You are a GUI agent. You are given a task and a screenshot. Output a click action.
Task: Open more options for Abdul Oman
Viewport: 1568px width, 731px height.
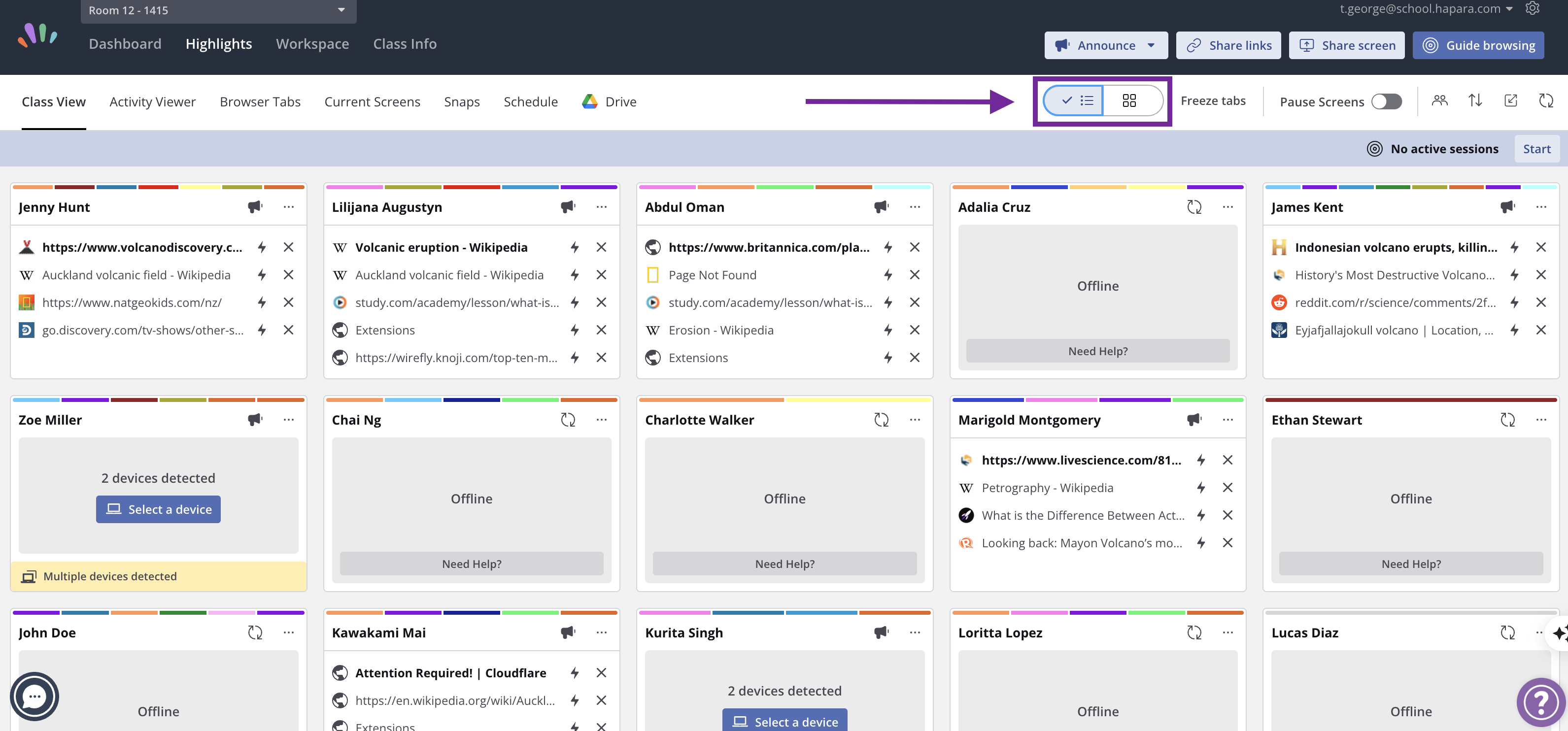click(914, 207)
